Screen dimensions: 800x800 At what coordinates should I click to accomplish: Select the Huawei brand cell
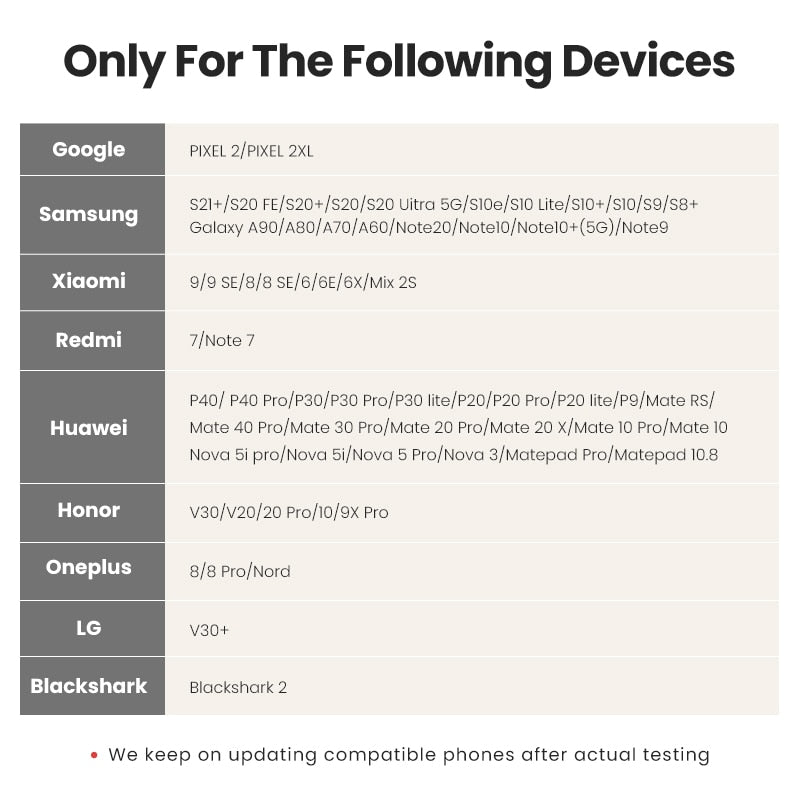[x=92, y=427]
